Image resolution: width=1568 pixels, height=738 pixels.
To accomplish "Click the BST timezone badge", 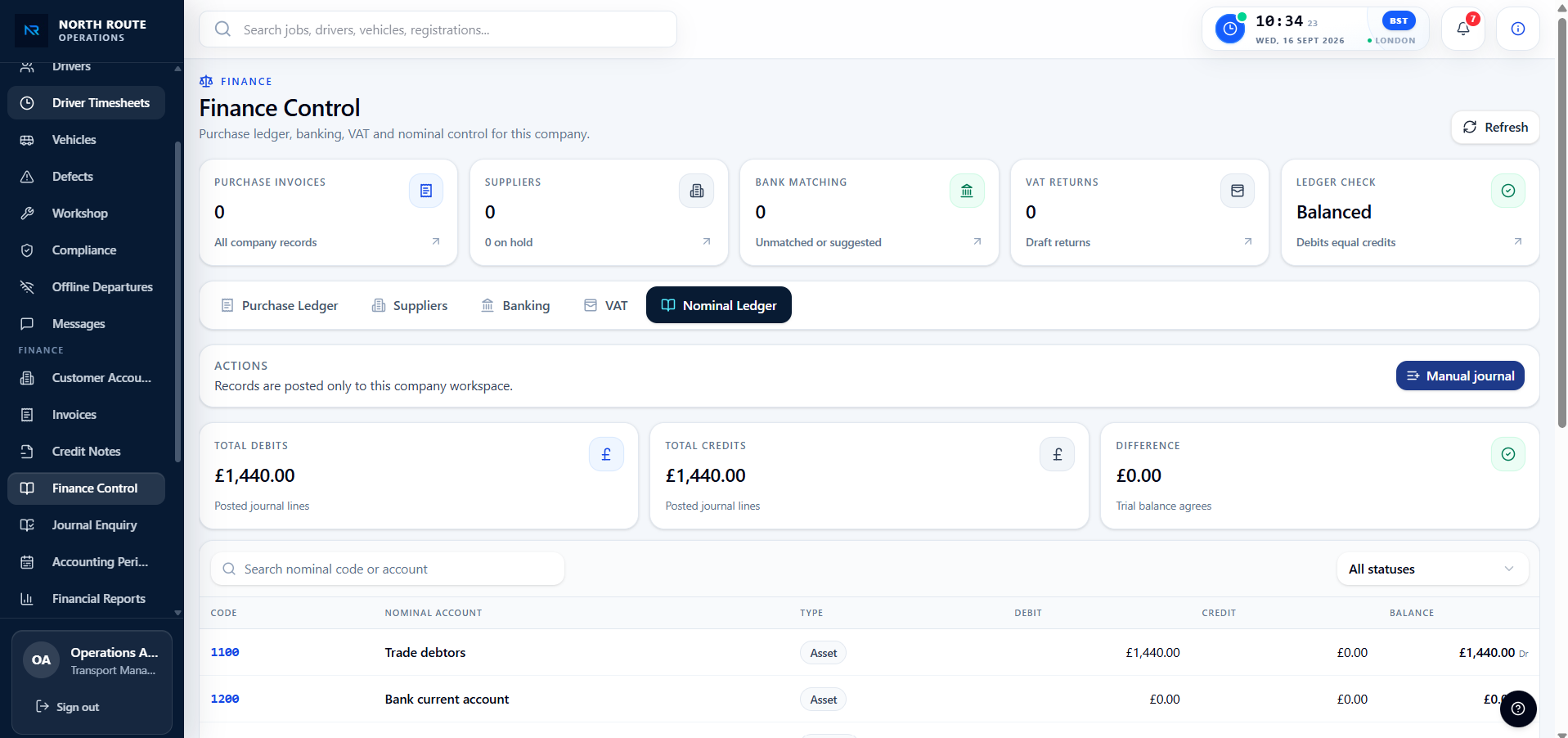I will click(1399, 20).
